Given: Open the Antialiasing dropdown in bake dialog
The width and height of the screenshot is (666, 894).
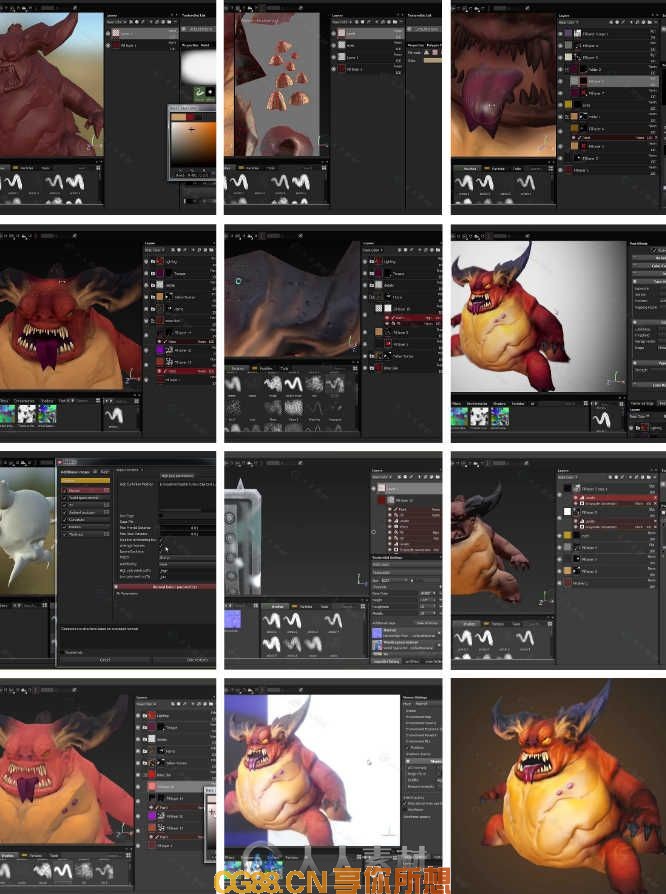Looking at the screenshot, I should click(186, 564).
